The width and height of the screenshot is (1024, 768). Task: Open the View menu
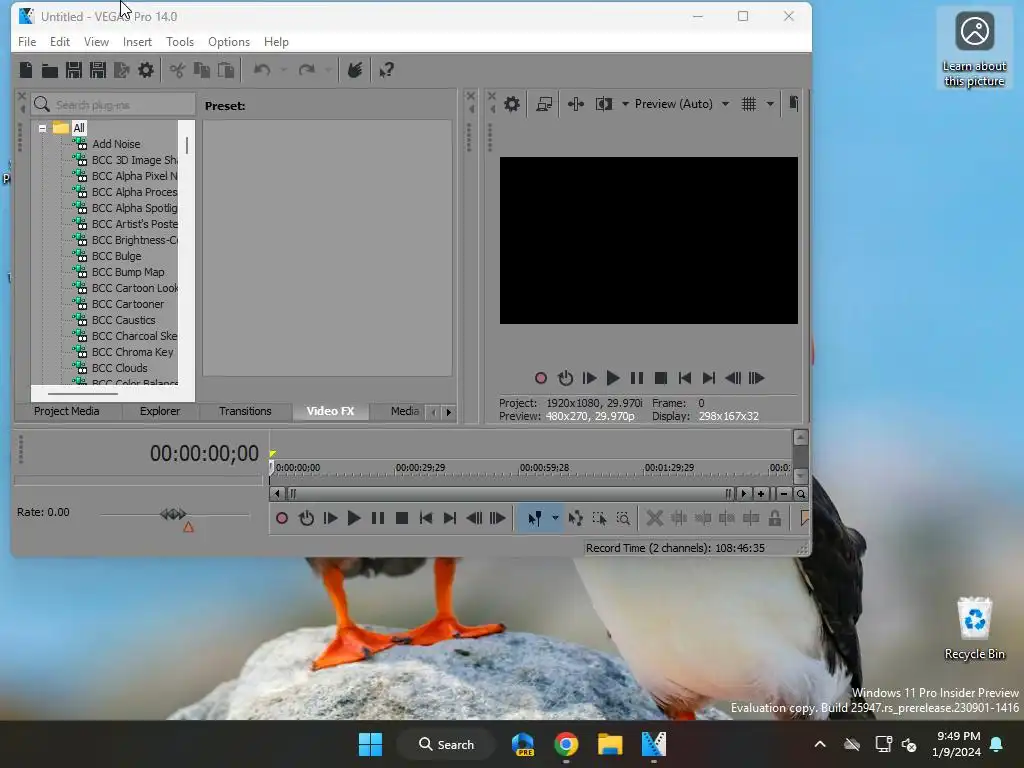coord(96,42)
